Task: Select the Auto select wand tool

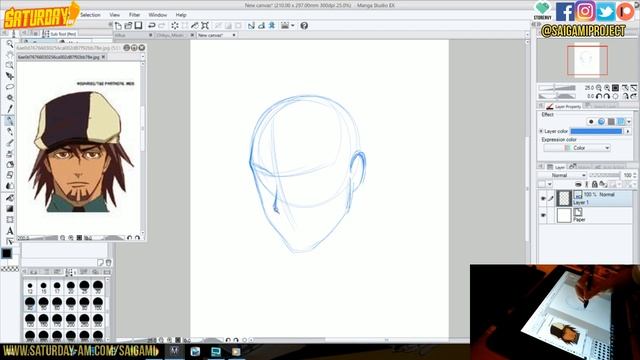Action: point(10,98)
